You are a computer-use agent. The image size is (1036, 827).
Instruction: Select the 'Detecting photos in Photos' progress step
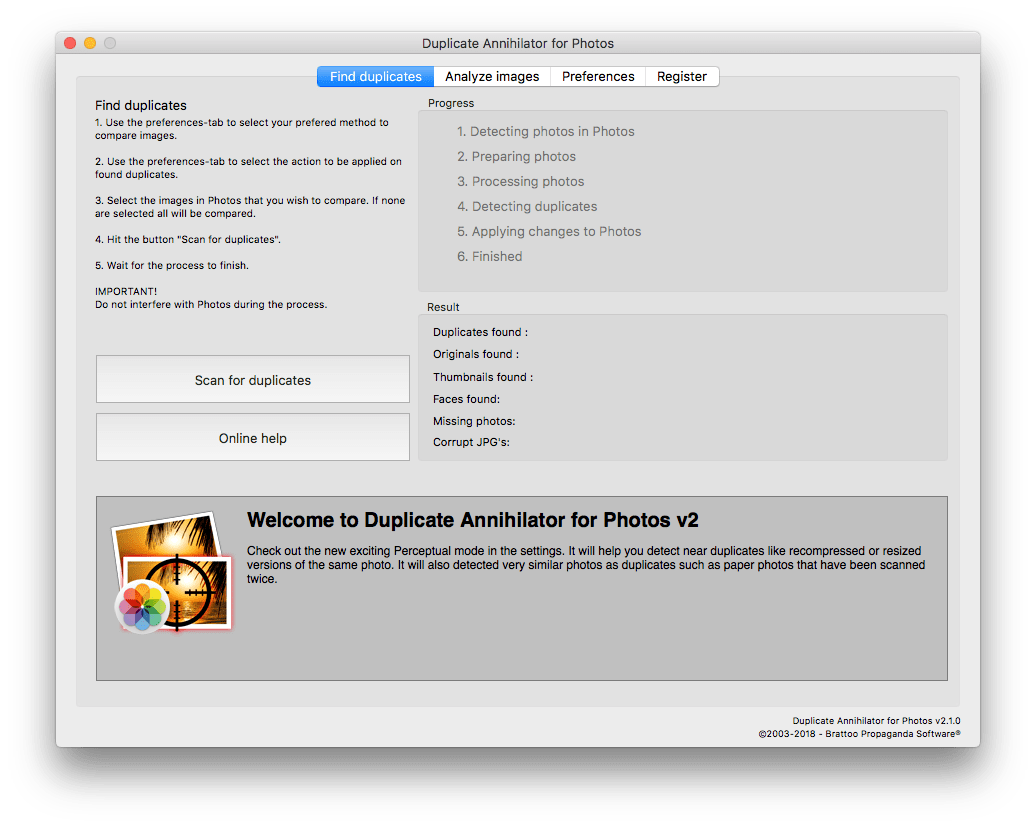545,131
